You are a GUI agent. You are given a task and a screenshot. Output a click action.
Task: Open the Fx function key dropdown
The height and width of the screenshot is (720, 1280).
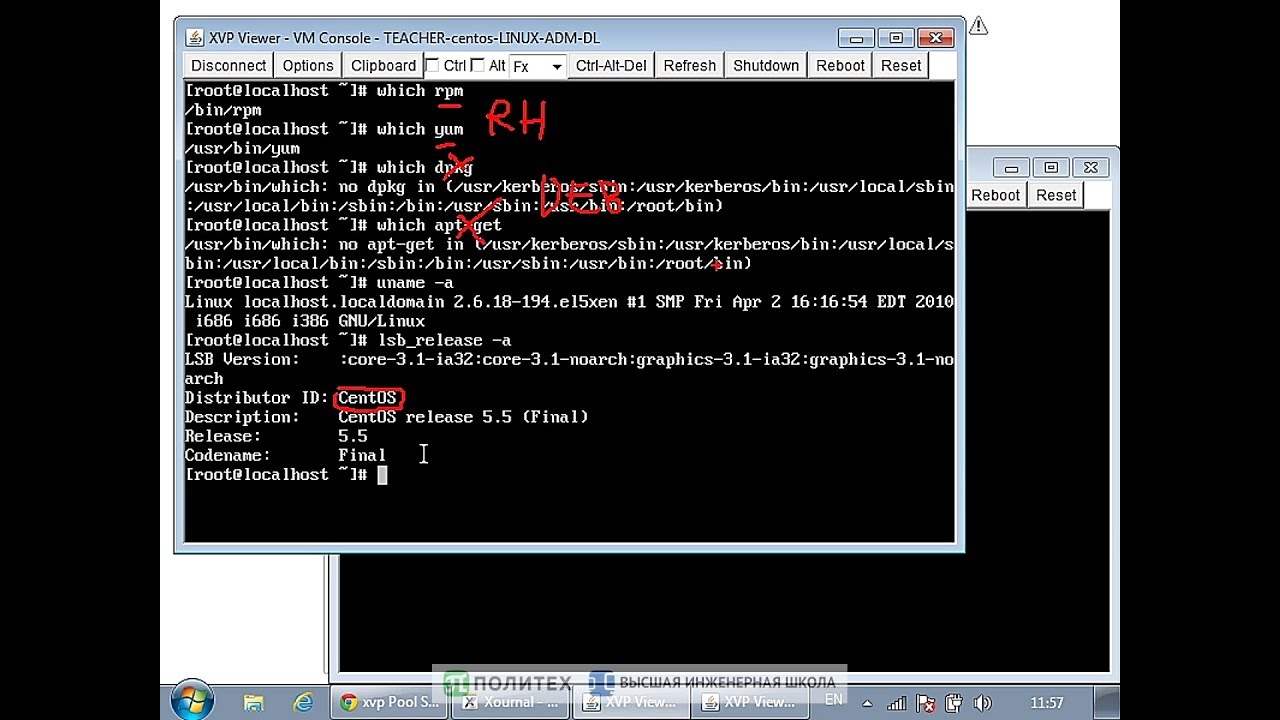[x=538, y=66]
